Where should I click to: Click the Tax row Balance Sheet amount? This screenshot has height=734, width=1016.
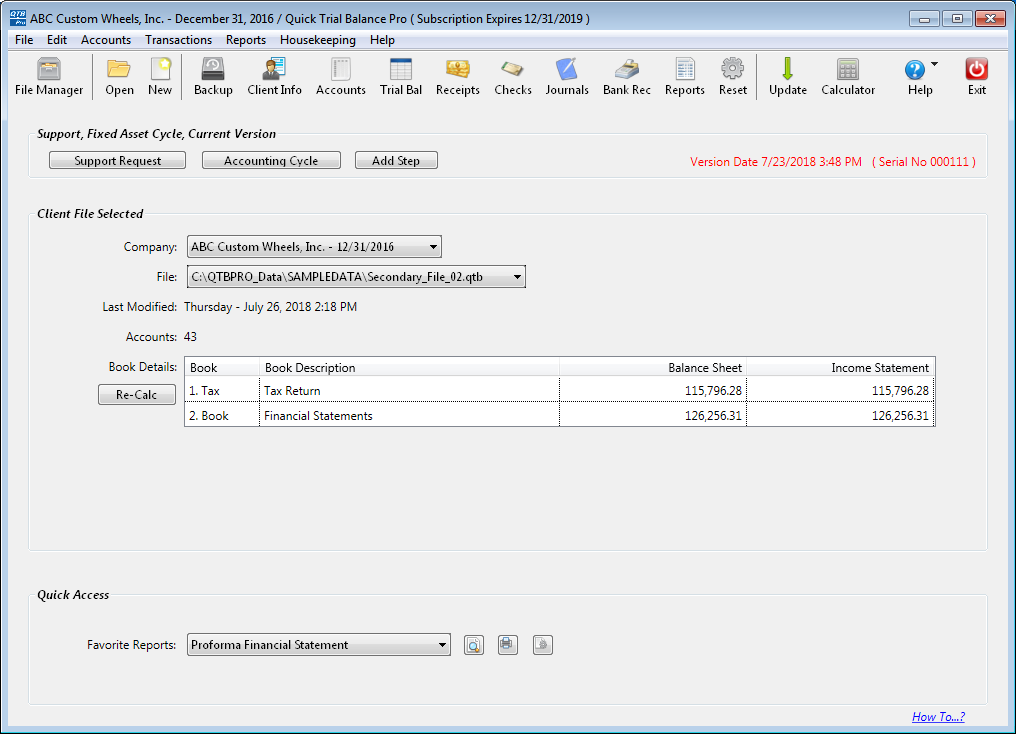coord(653,391)
